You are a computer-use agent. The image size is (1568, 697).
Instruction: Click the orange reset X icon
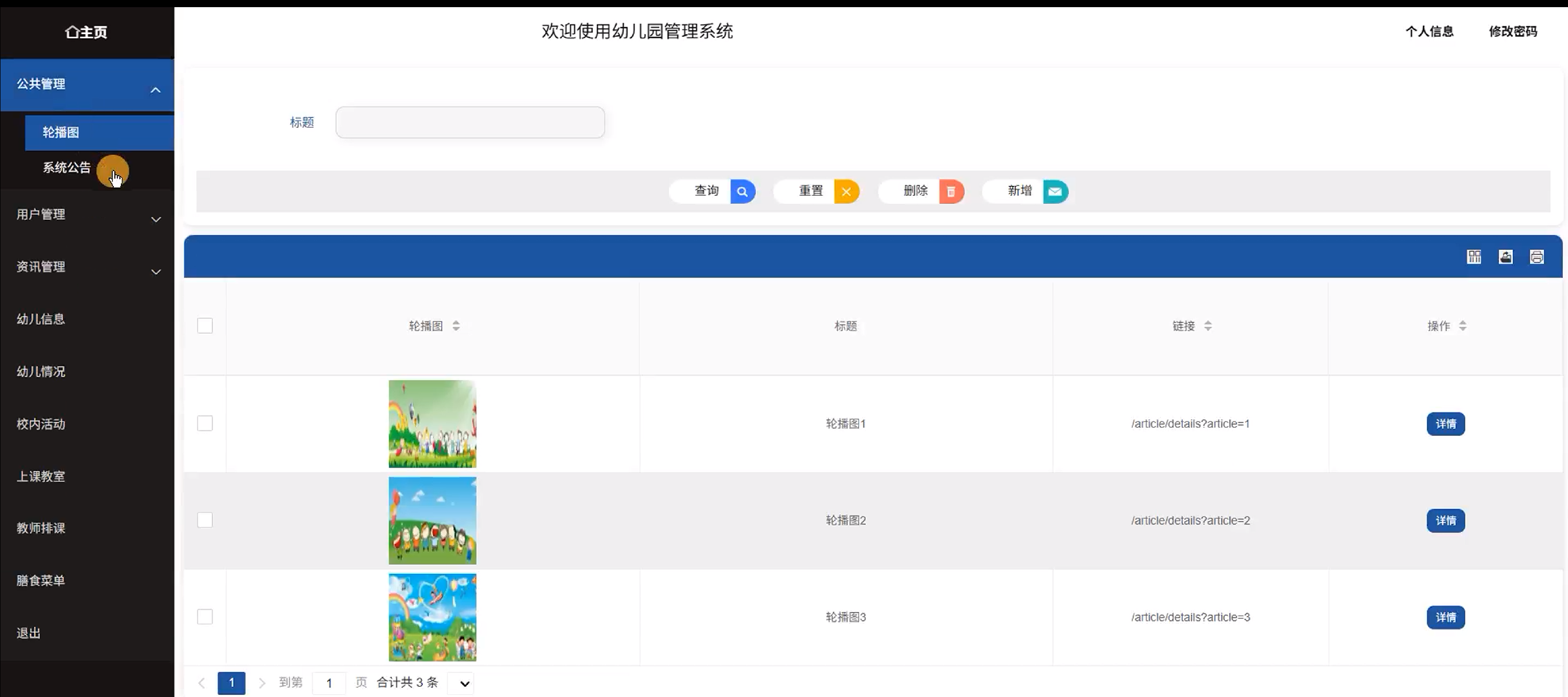click(x=846, y=192)
